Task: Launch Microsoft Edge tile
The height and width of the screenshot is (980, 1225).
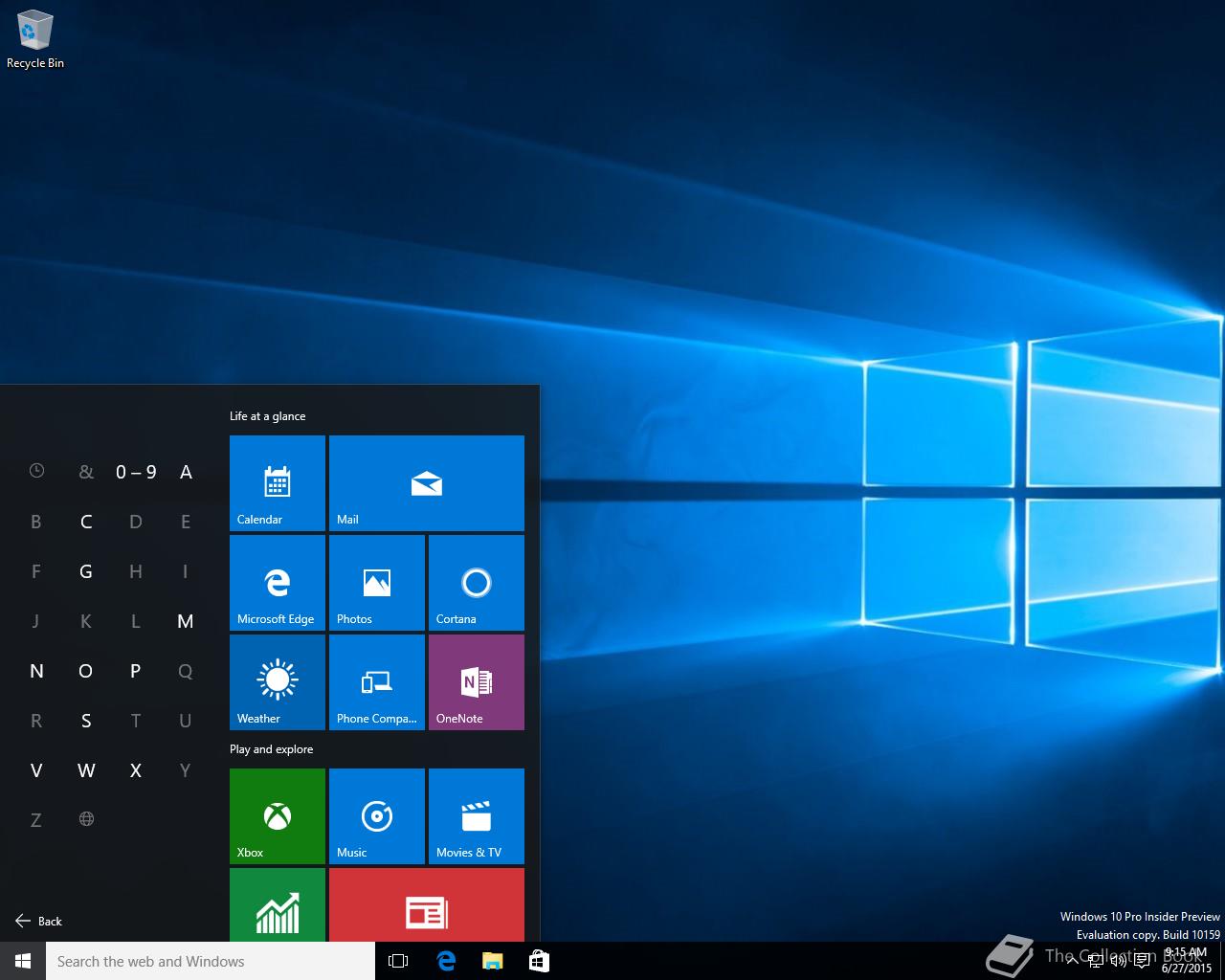Action: (278, 583)
